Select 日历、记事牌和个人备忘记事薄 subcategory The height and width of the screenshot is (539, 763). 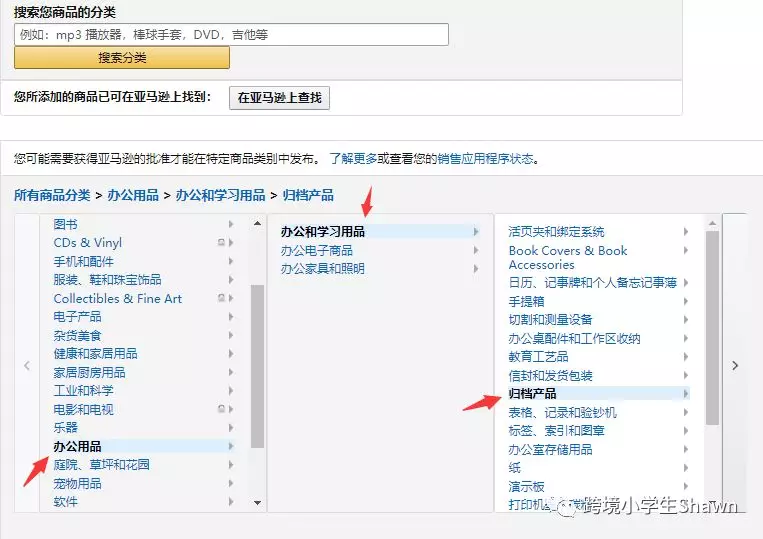coord(593,283)
